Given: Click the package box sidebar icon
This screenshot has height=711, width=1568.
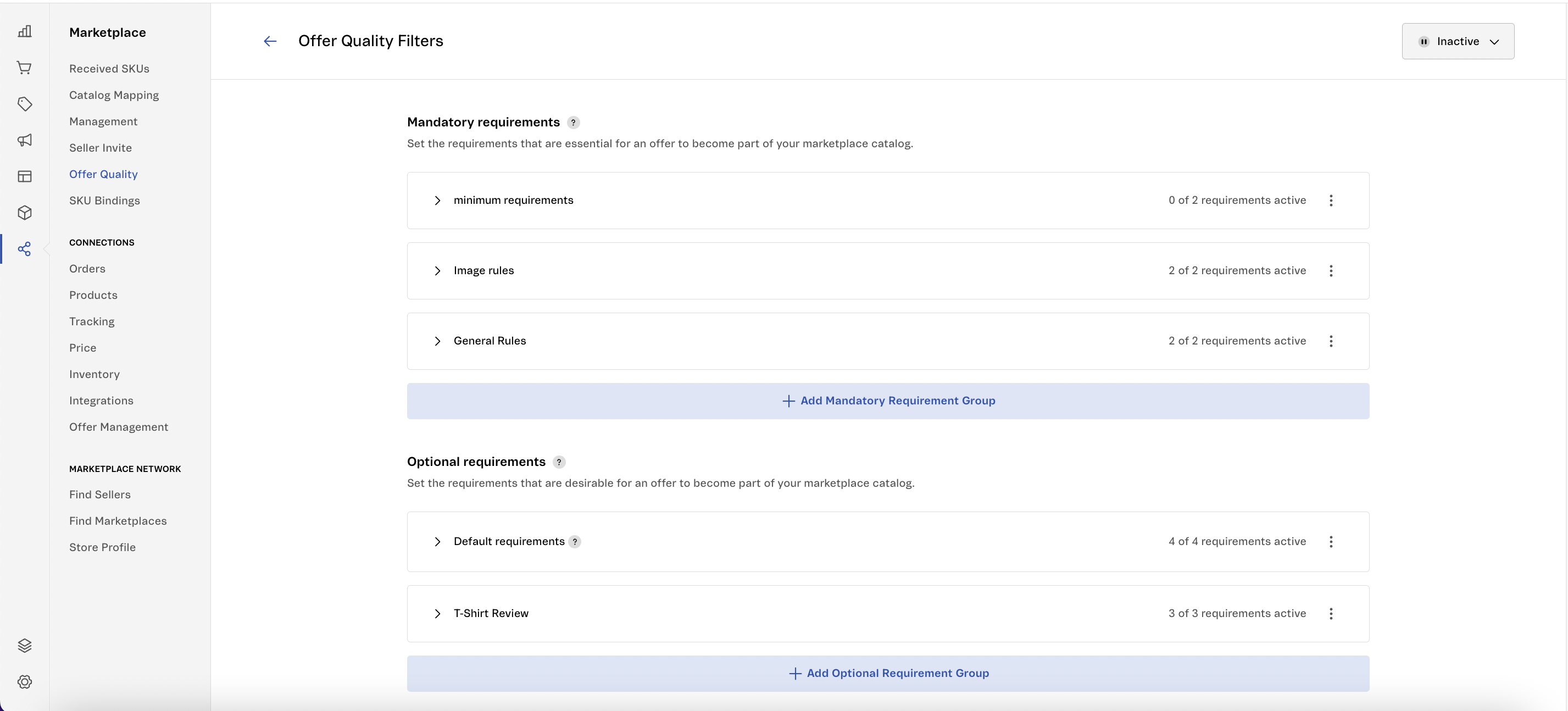Looking at the screenshot, I should pos(24,213).
